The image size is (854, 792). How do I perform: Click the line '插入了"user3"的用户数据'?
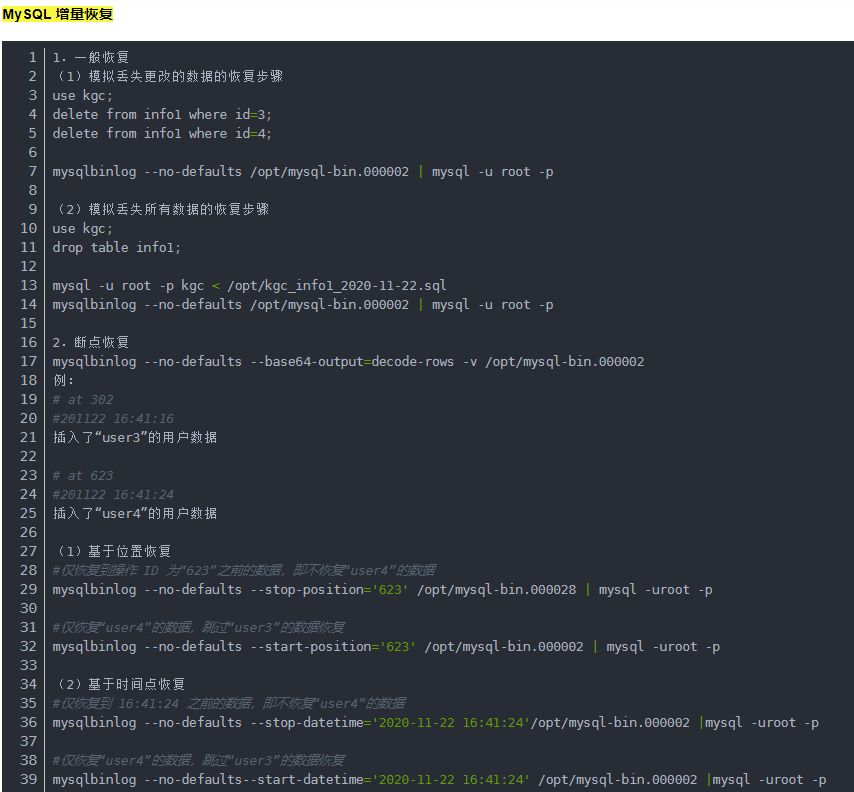(135, 437)
